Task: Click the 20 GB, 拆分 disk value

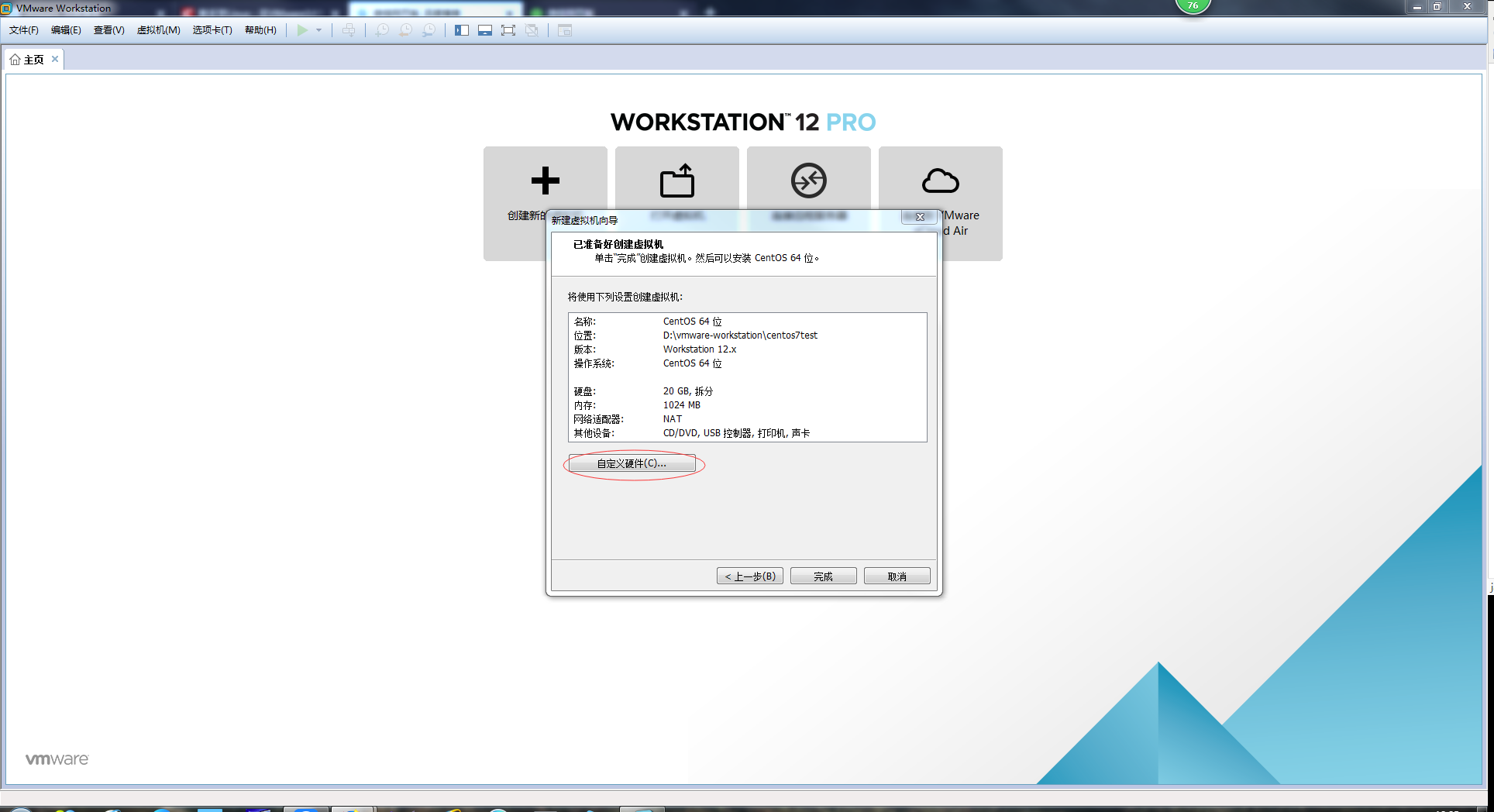Action: tap(688, 391)
